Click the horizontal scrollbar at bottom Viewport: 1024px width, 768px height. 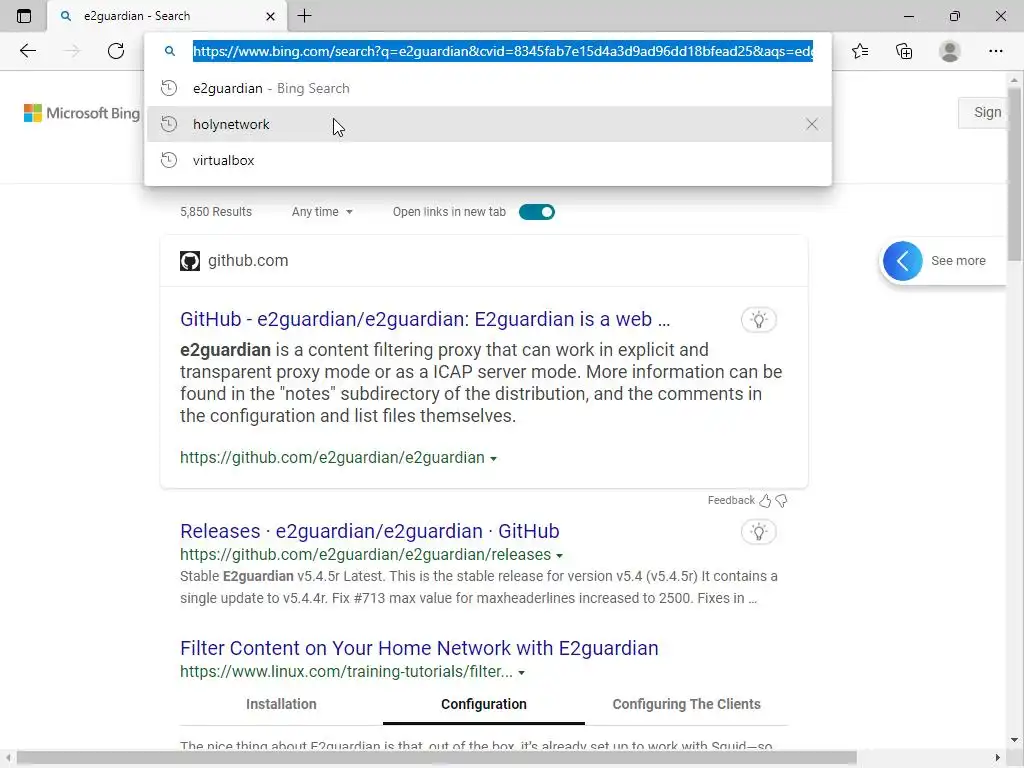[436, 758]
